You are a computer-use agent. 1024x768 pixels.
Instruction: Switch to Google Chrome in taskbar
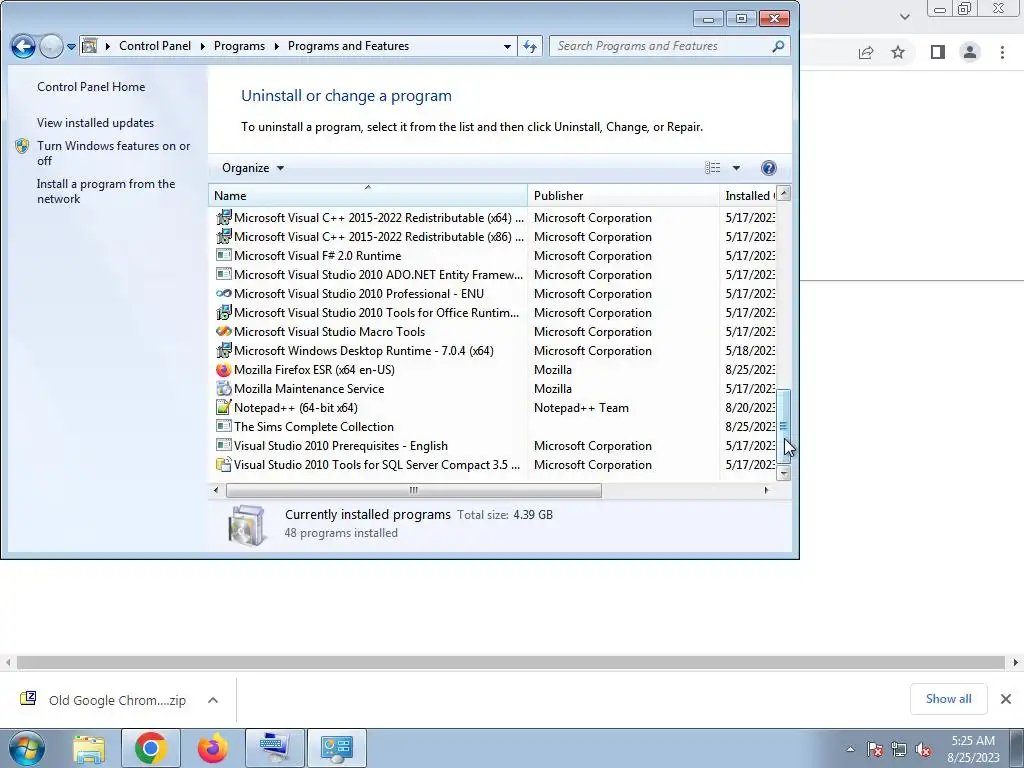coord(151,748)
